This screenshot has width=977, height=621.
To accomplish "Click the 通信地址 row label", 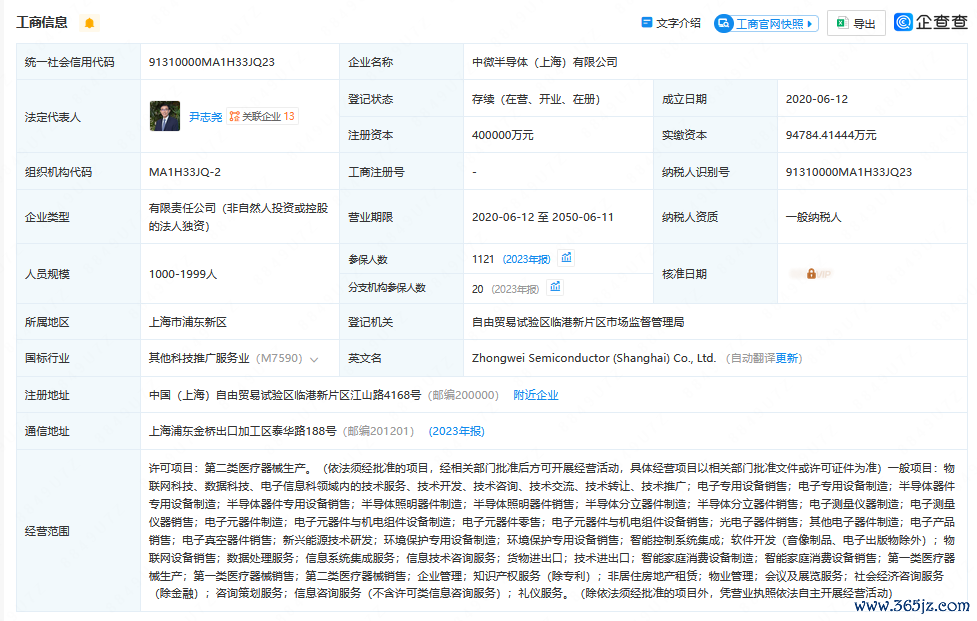I will pos(47,431).
